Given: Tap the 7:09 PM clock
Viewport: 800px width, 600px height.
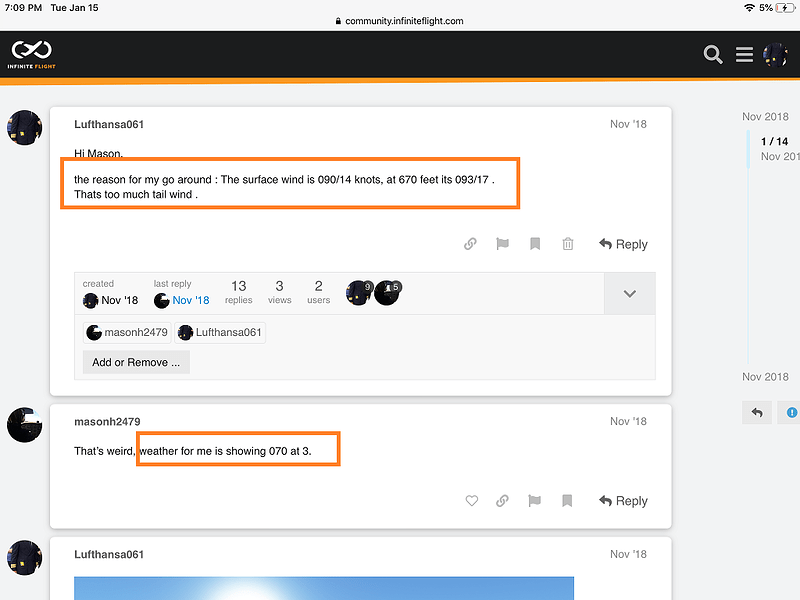Looking at the screenshot, I should tap(23, 8).
